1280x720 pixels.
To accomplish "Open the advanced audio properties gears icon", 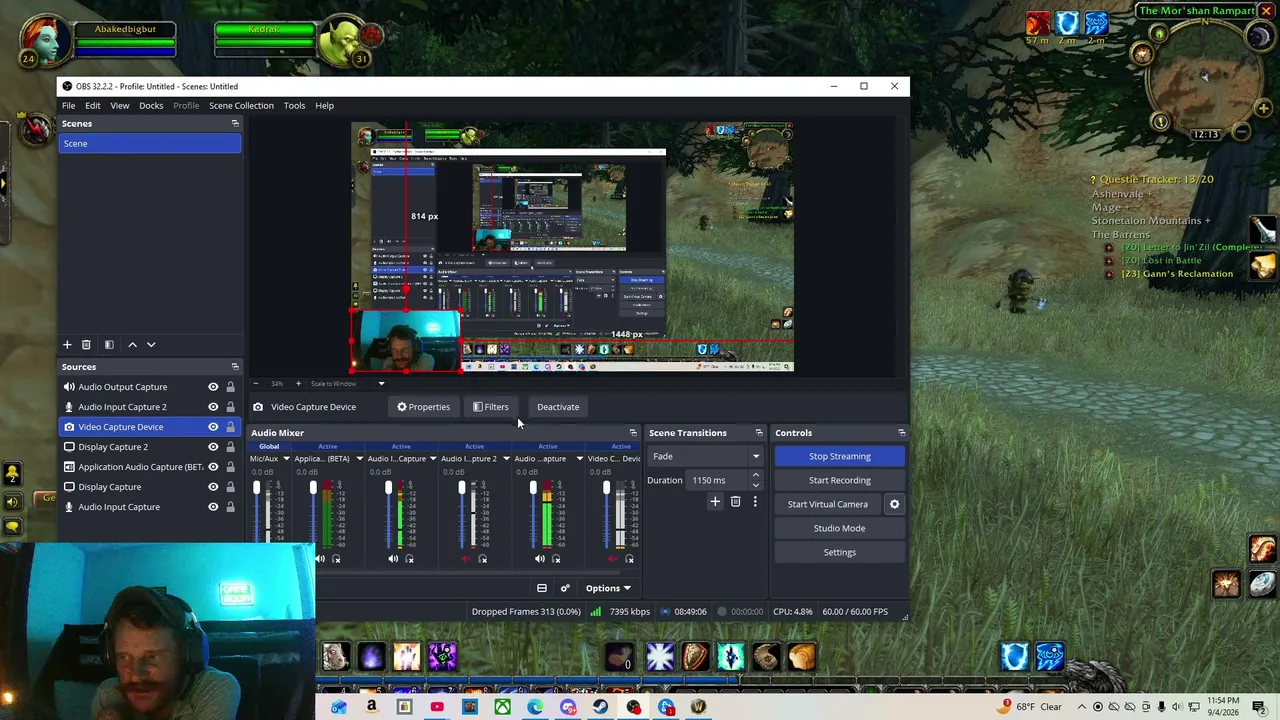I will 565,588.
